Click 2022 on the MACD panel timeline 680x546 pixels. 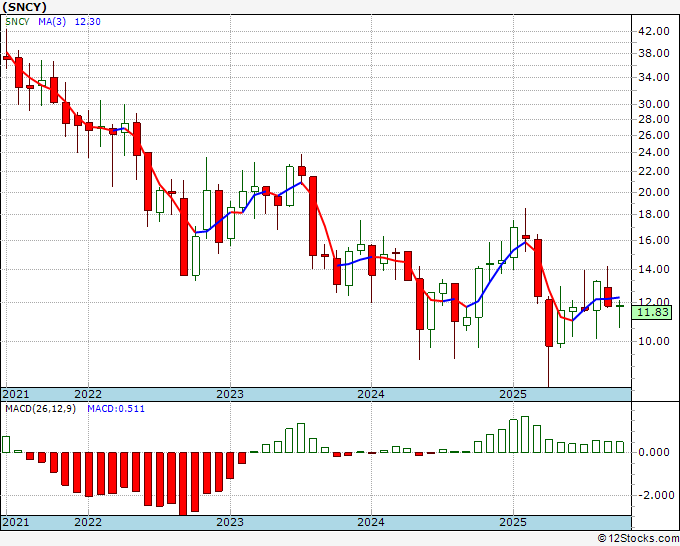click(88, 522)
